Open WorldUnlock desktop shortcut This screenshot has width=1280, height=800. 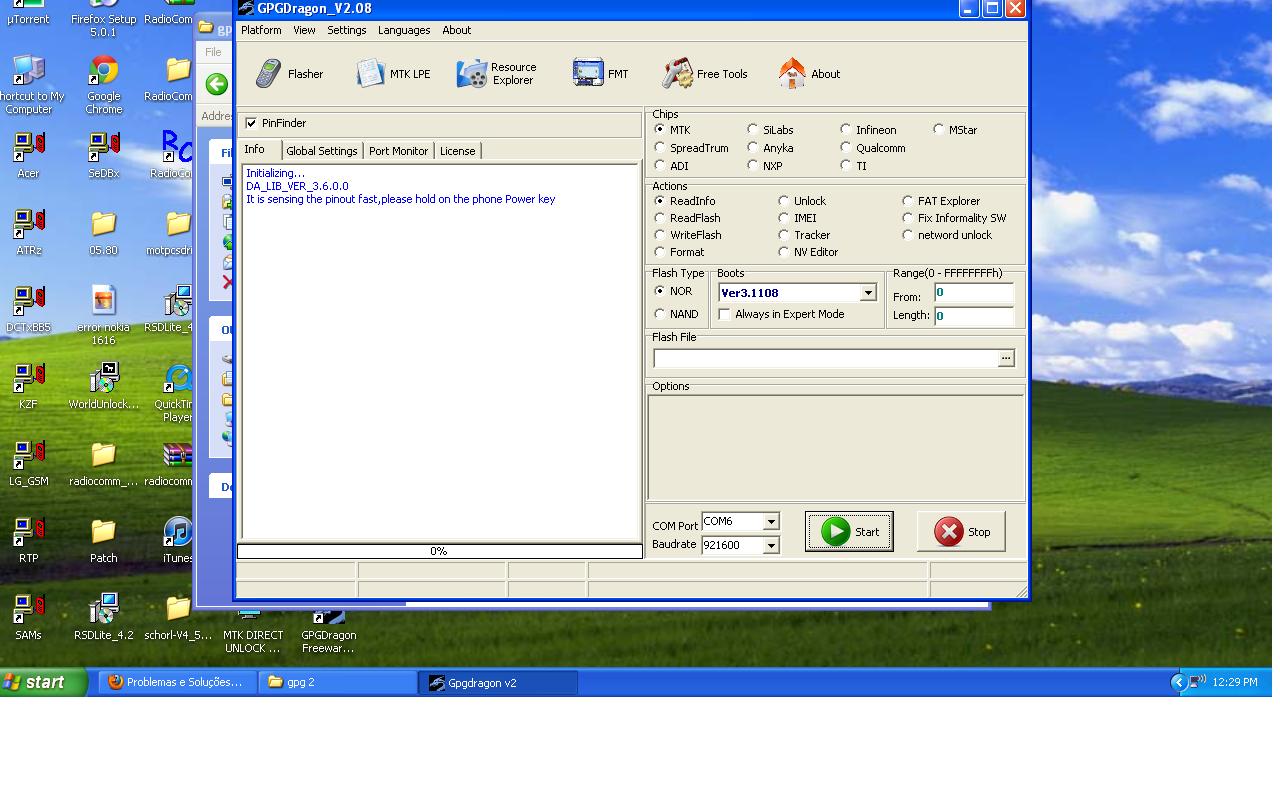pyautogui.click(x=103, y=386)
